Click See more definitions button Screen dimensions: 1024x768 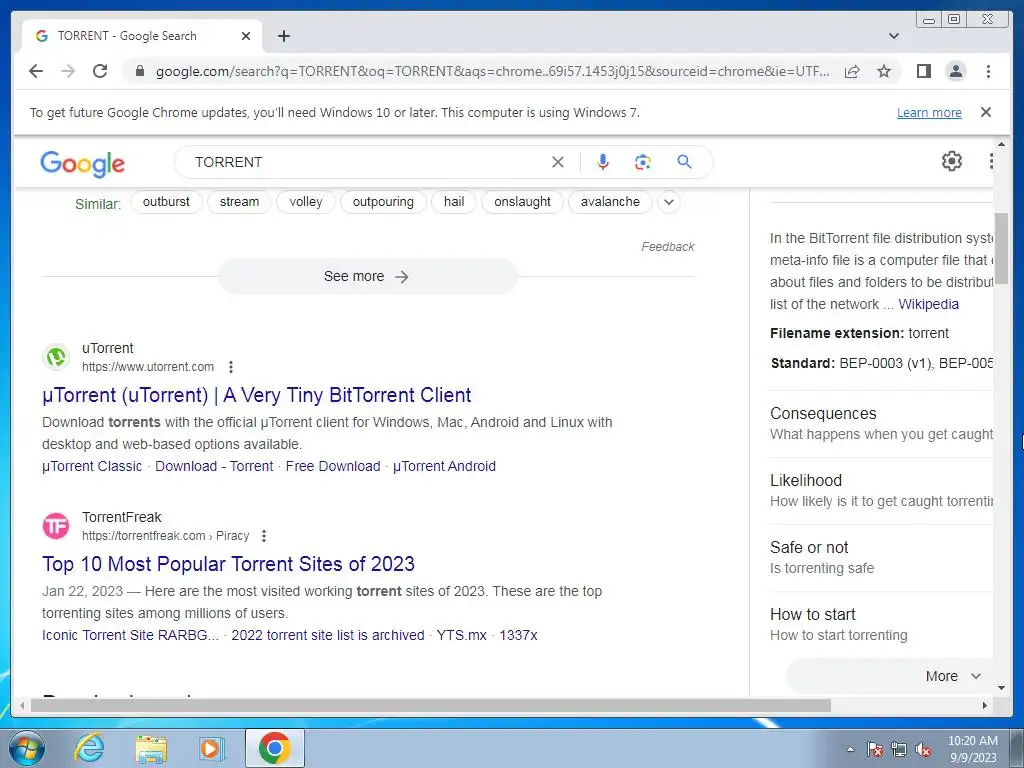click(x=367, y=276)
